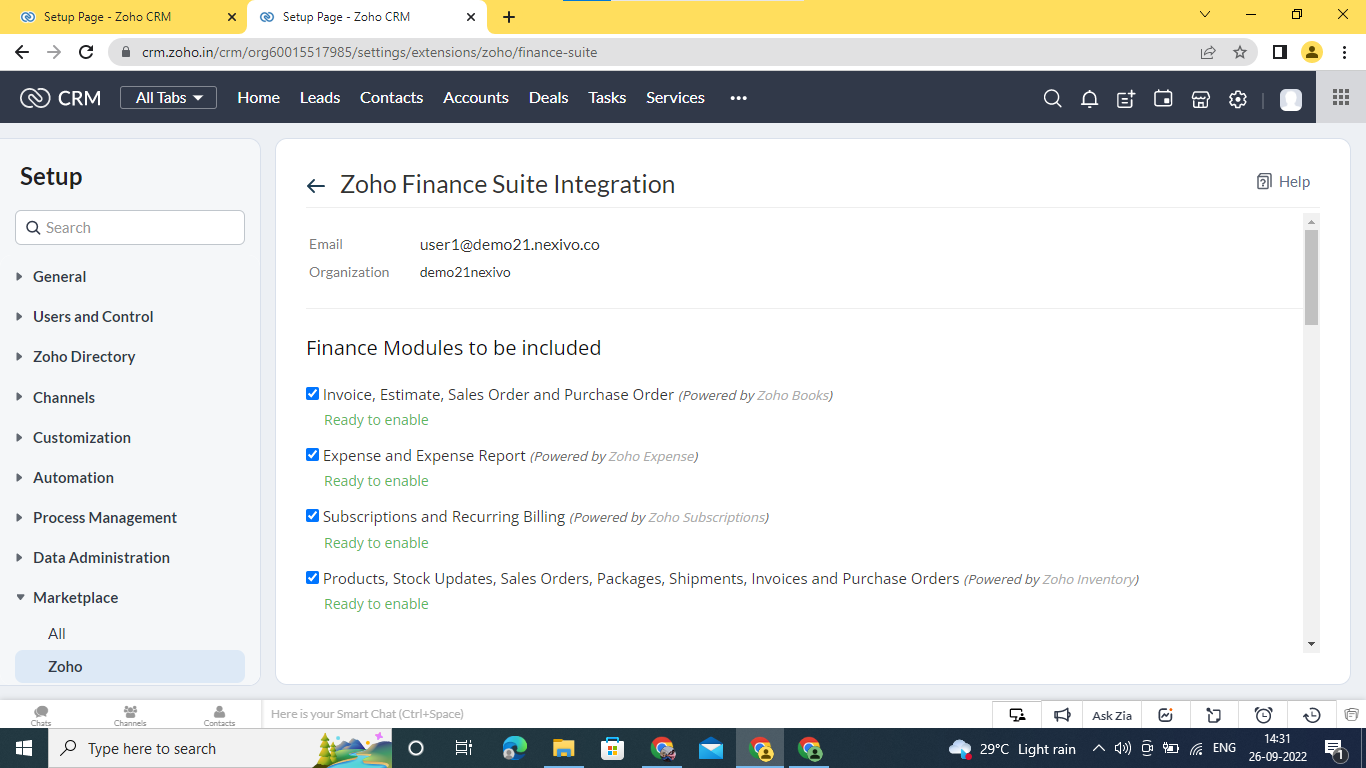The height and width of the screenshot is (768, 1366).
Task: Click the quick create record icon
Action: coord(1126,98)
